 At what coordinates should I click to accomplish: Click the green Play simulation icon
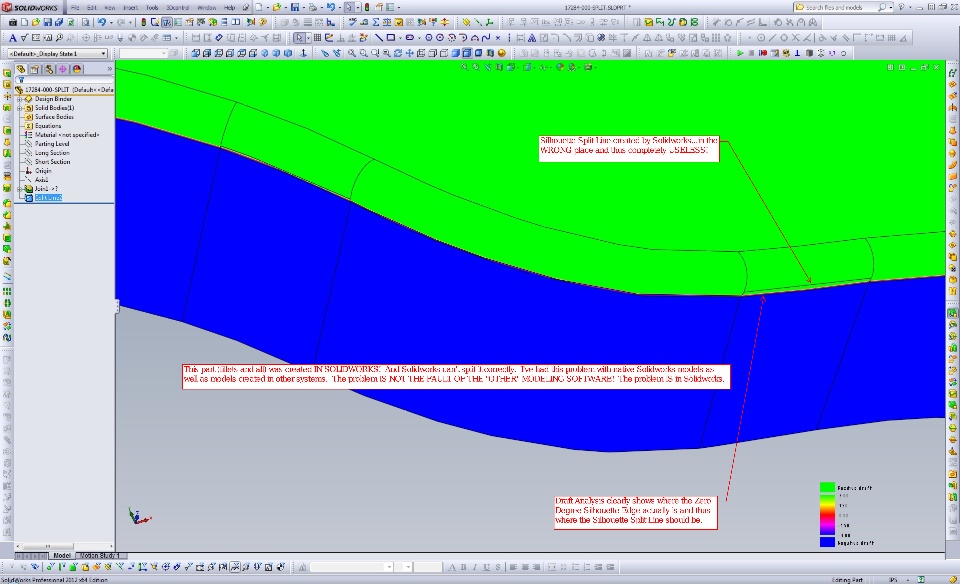[740, 53]
